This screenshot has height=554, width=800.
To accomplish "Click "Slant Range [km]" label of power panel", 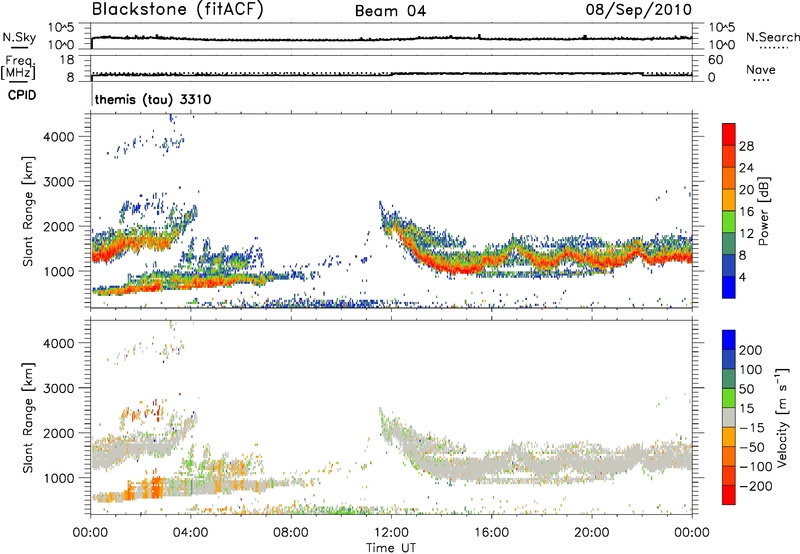I will (x=28, y=211).
